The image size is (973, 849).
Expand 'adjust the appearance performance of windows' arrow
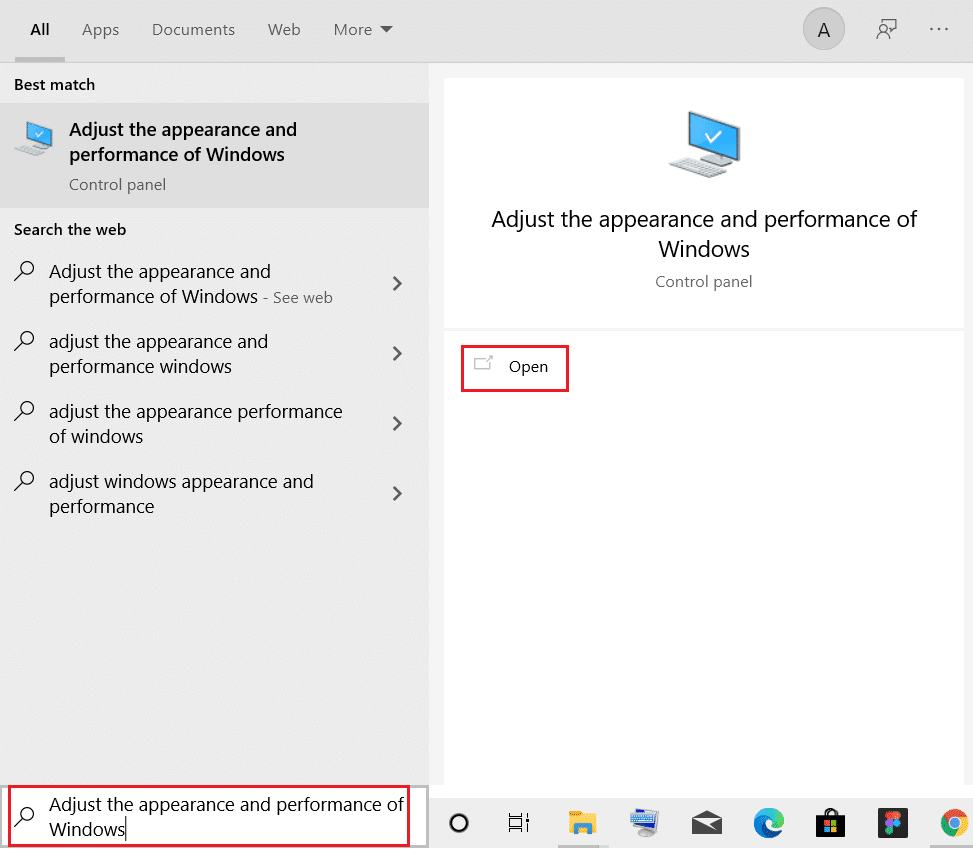(397, 424)
